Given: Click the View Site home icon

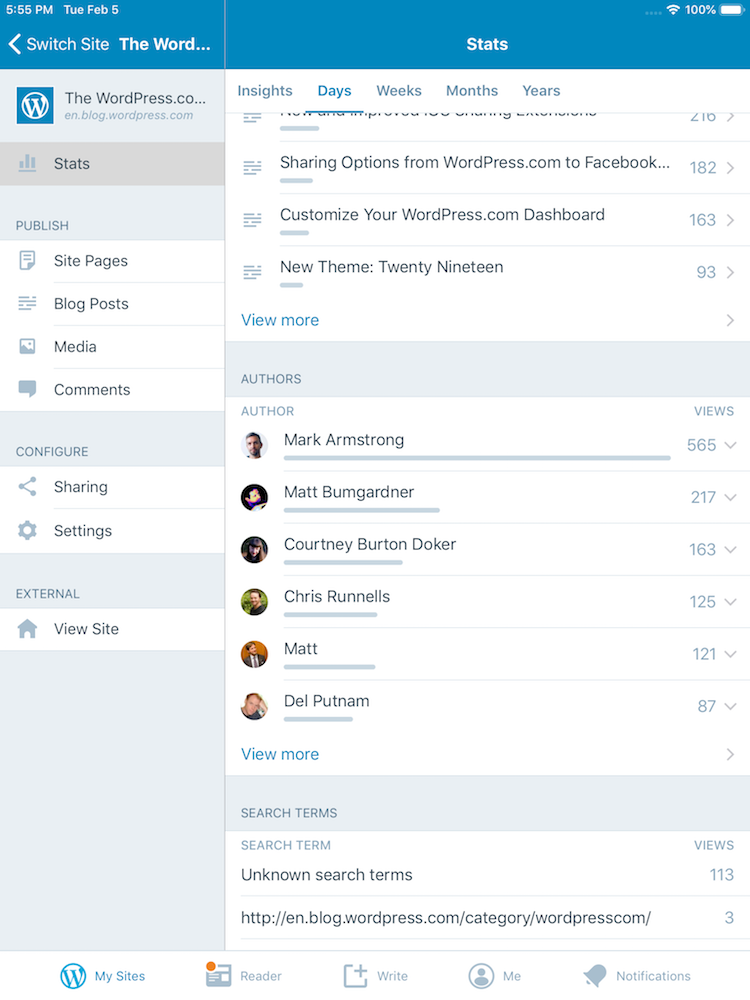Looking at the screenshot, I should tap(27, 629).
